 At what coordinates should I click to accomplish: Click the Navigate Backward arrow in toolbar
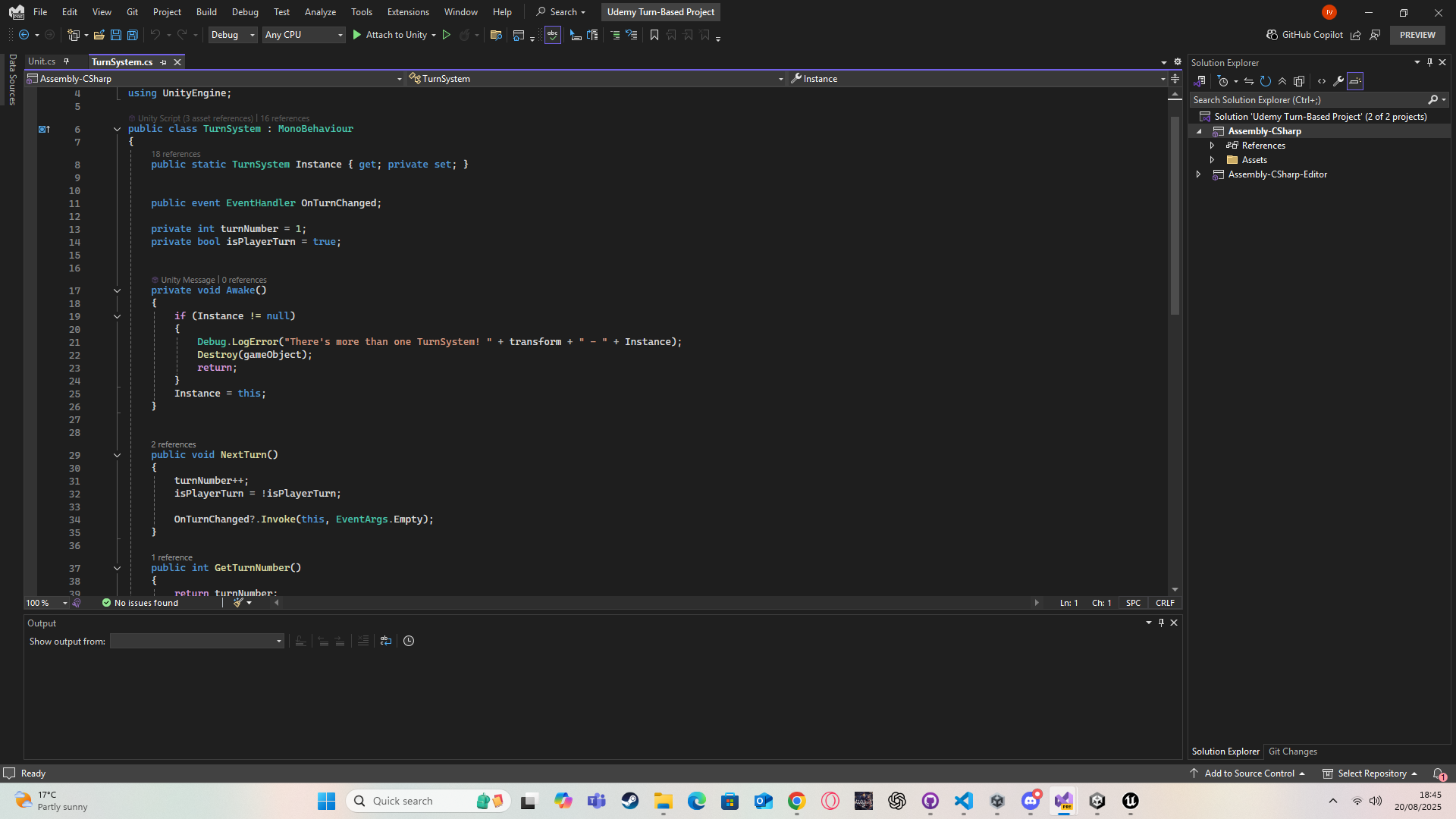pyautogui.click(x=24, y=35)
